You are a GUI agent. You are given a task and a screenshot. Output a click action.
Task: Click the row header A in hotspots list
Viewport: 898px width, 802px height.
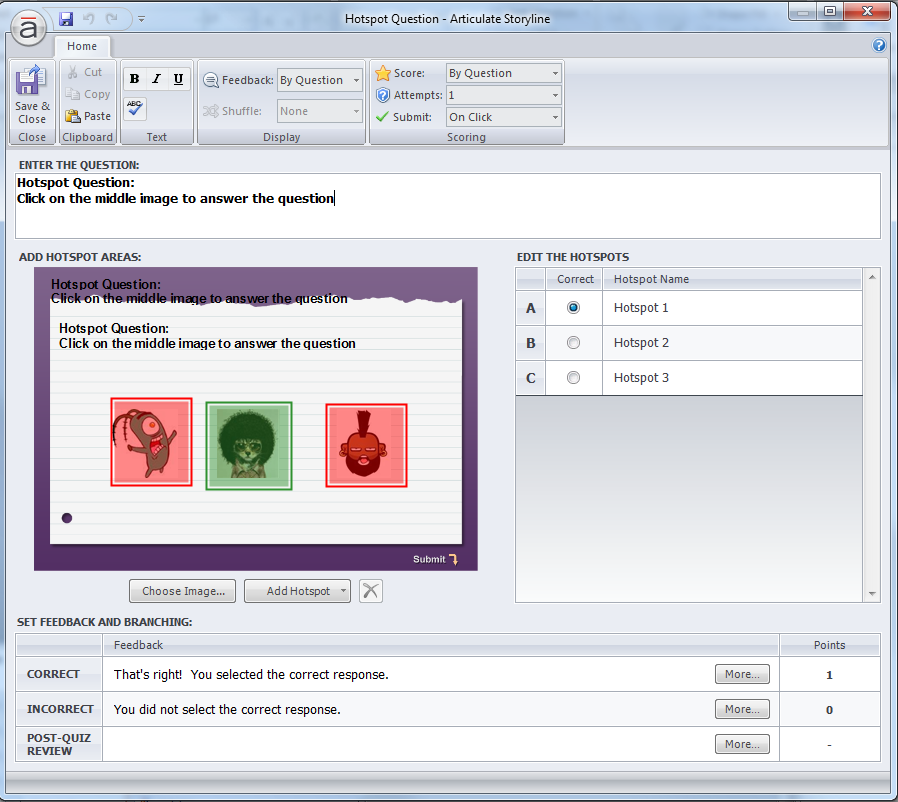530,308
